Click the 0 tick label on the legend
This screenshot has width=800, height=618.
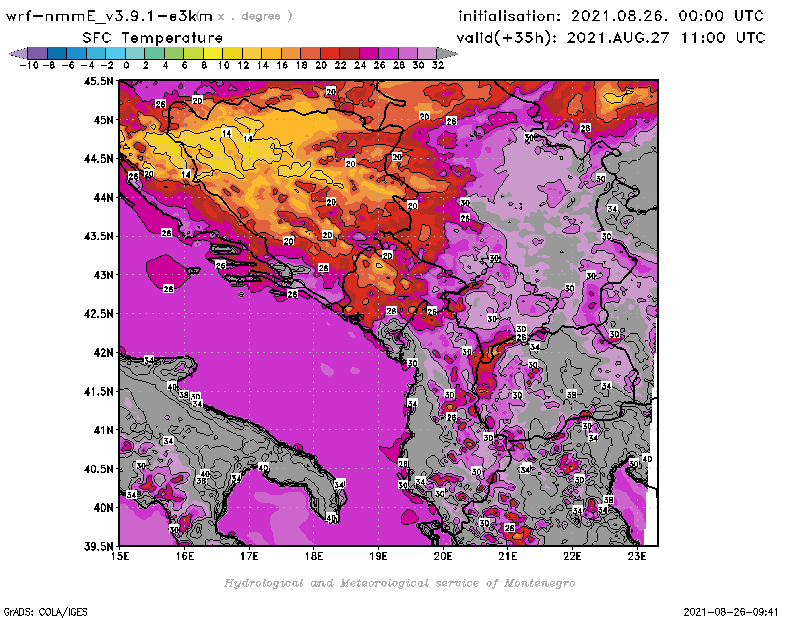pos(126,65)
